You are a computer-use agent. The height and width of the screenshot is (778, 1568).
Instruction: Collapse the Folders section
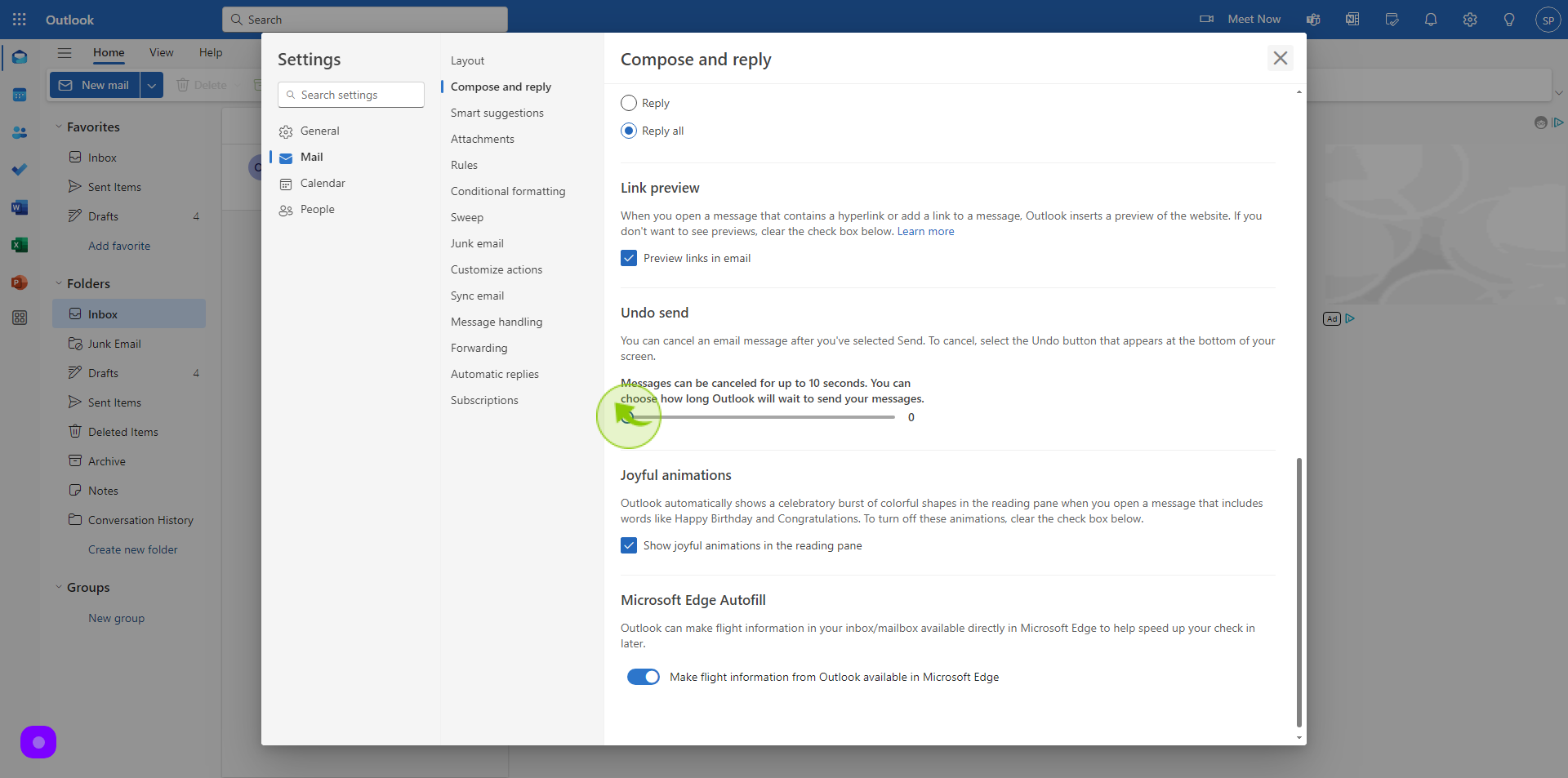(x=59, y=283)
